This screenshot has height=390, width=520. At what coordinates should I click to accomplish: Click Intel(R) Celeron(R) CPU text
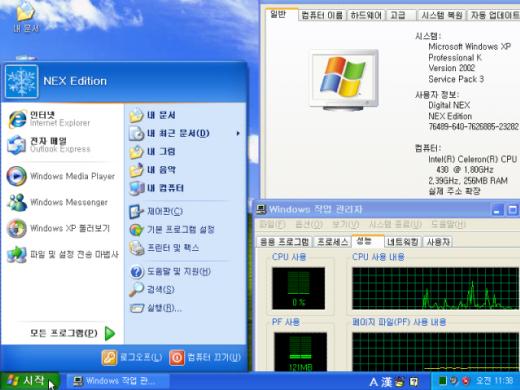[473, 159]
